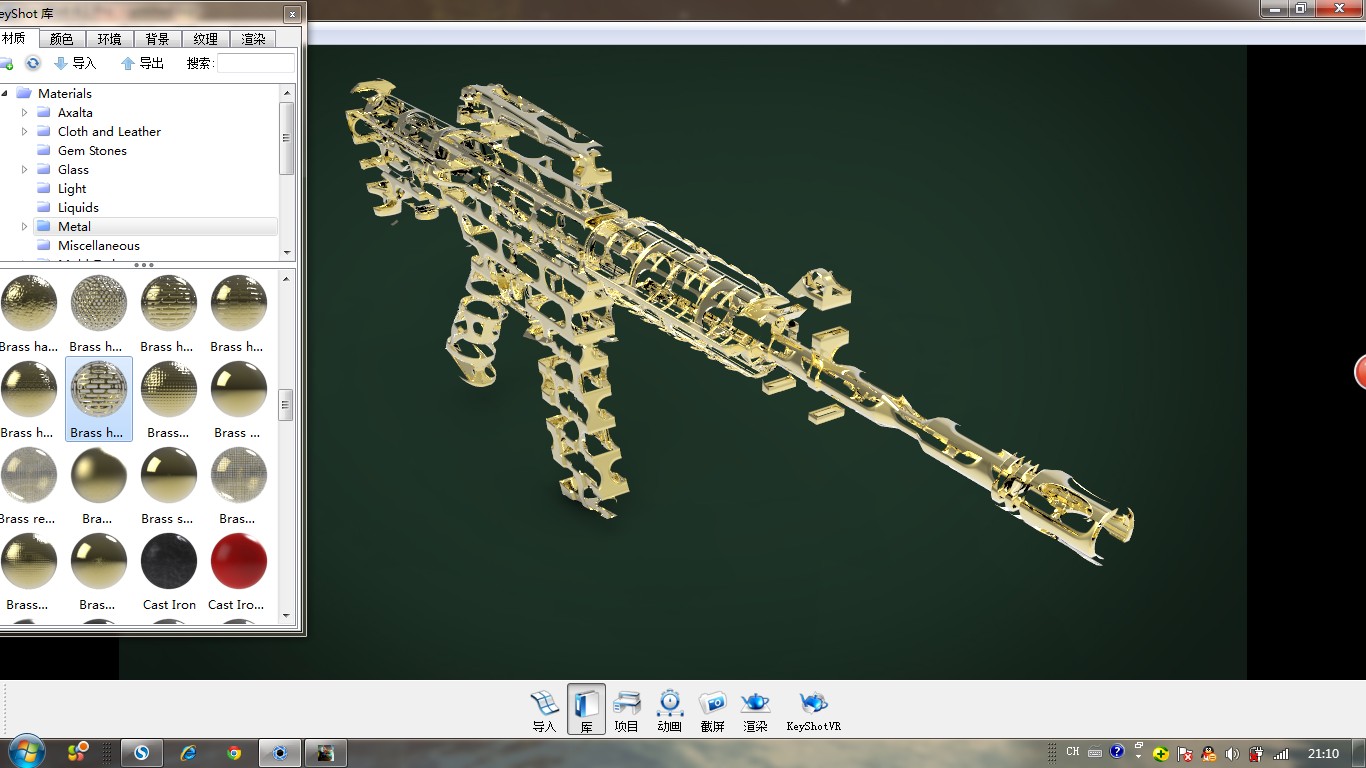Open the 渲染 renderings tab in library
1366x768 pixels.
[254, 39]
